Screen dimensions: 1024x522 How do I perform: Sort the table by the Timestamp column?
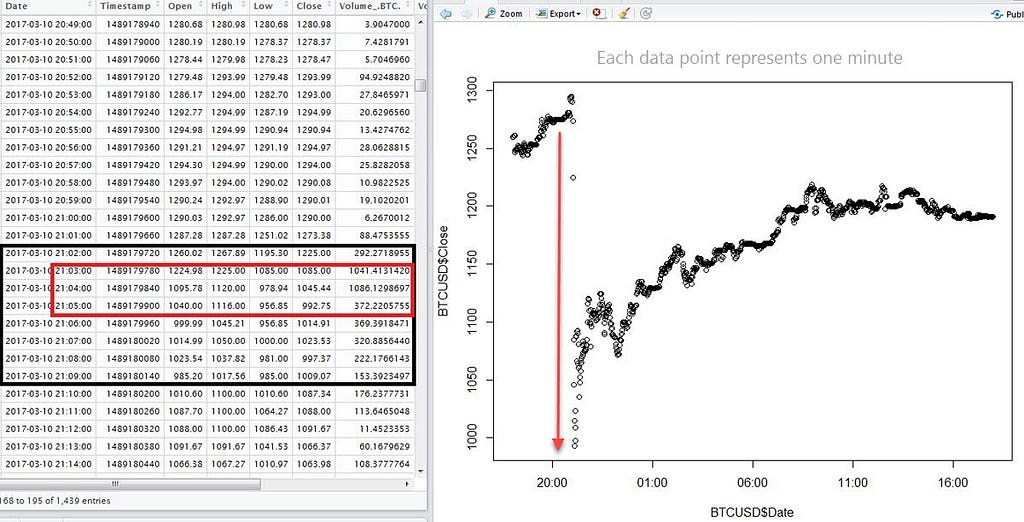(x=128, y=6)
